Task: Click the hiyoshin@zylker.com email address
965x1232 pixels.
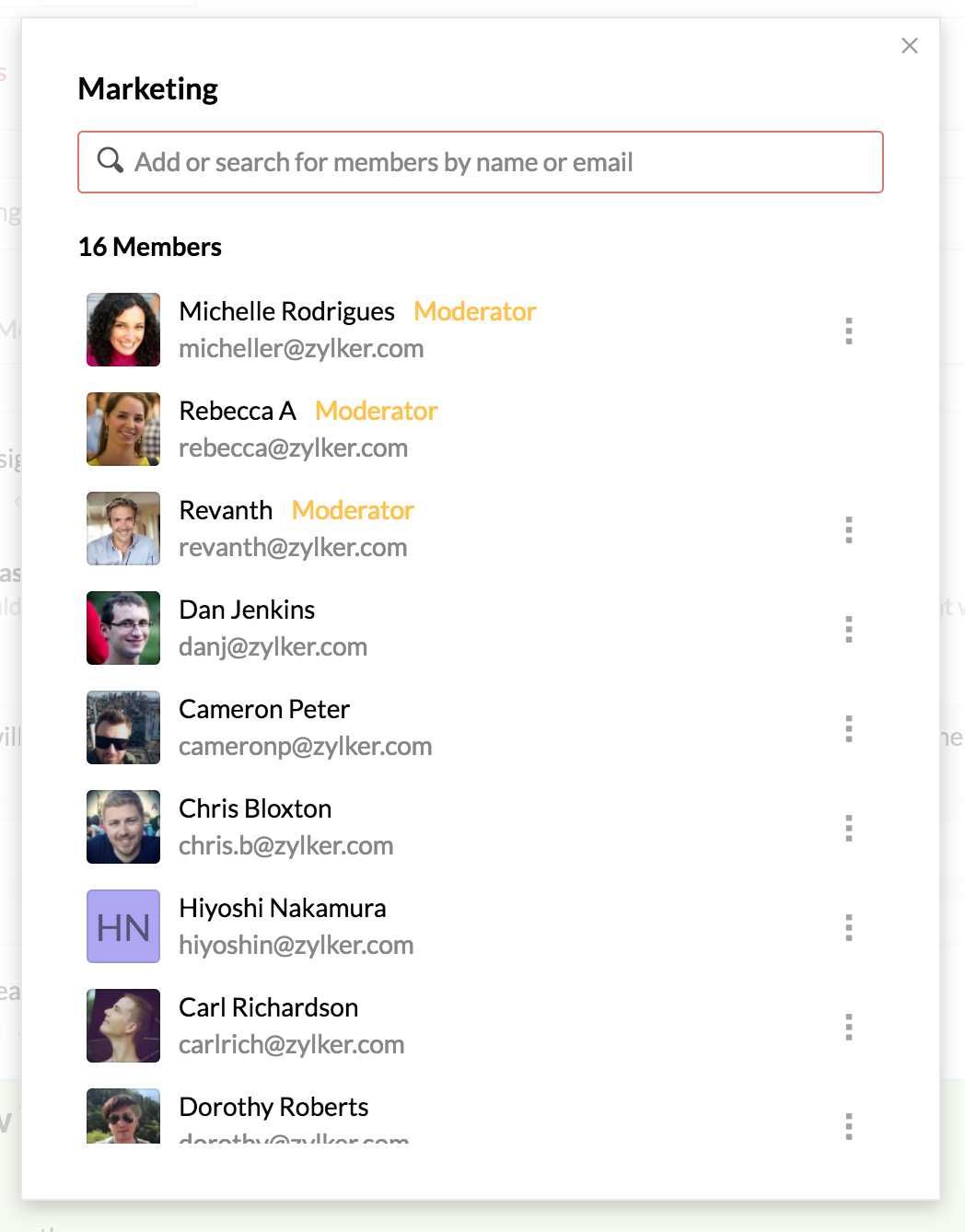Action: pyautogui.click(x=296, y=945)
